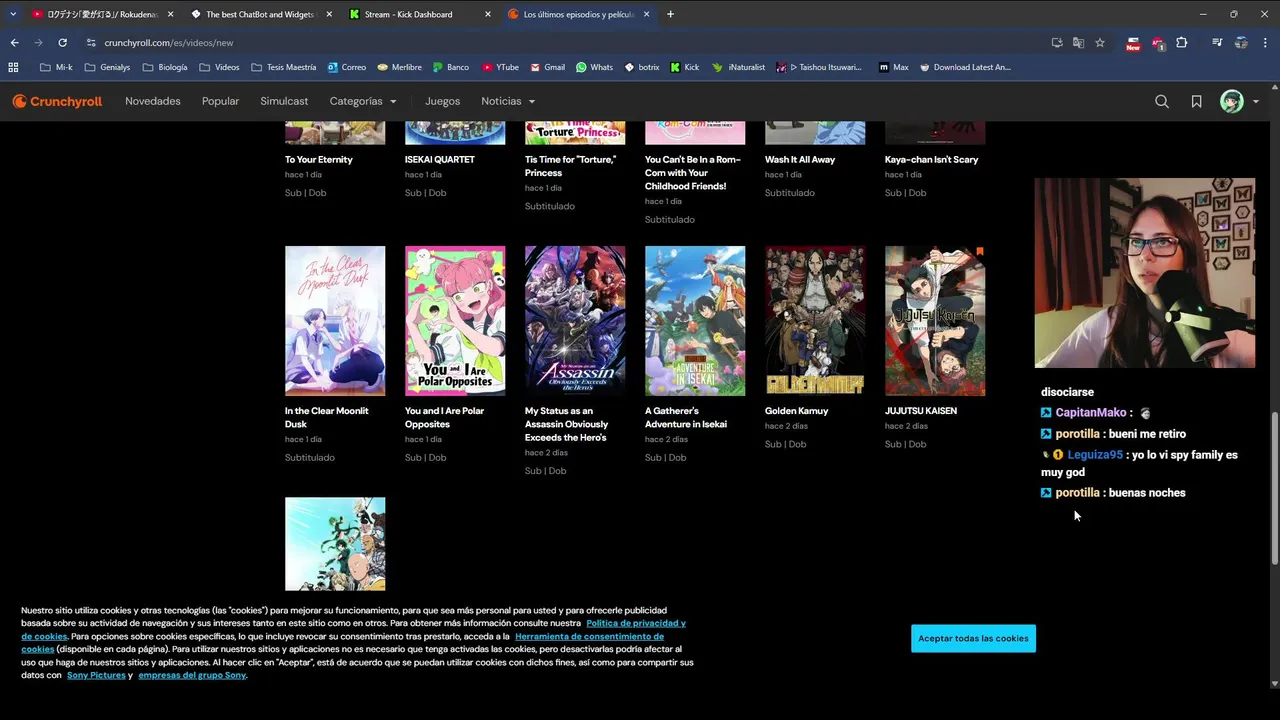1280x720 pixels.
Task: Open the Popular menu item
Action: tap(220, 101)
